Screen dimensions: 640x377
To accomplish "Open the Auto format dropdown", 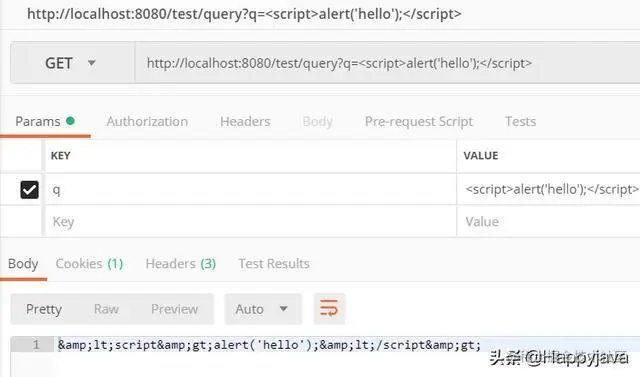I will point(263,309).
